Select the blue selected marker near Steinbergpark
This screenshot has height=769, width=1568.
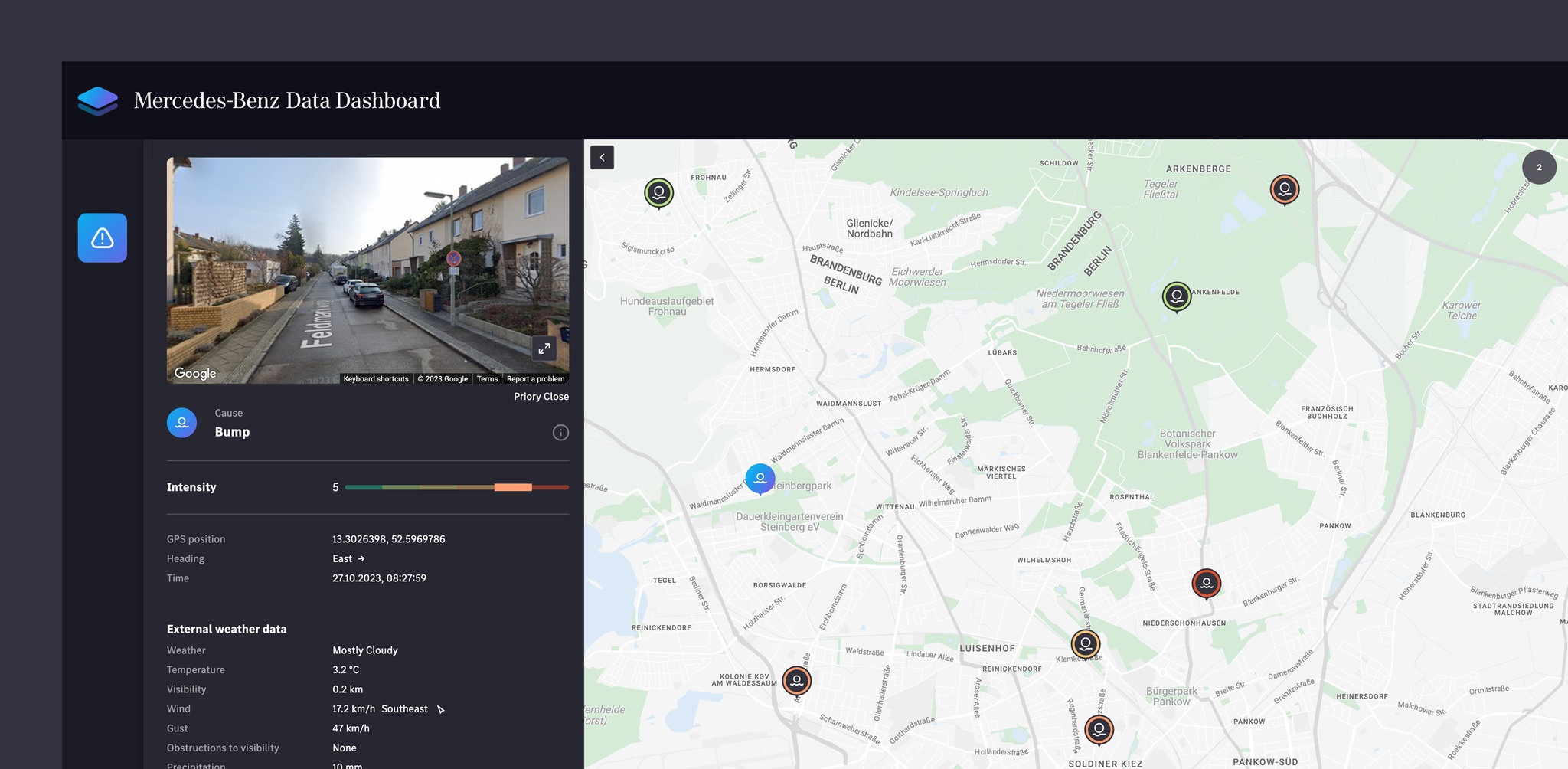coord(760,479)
